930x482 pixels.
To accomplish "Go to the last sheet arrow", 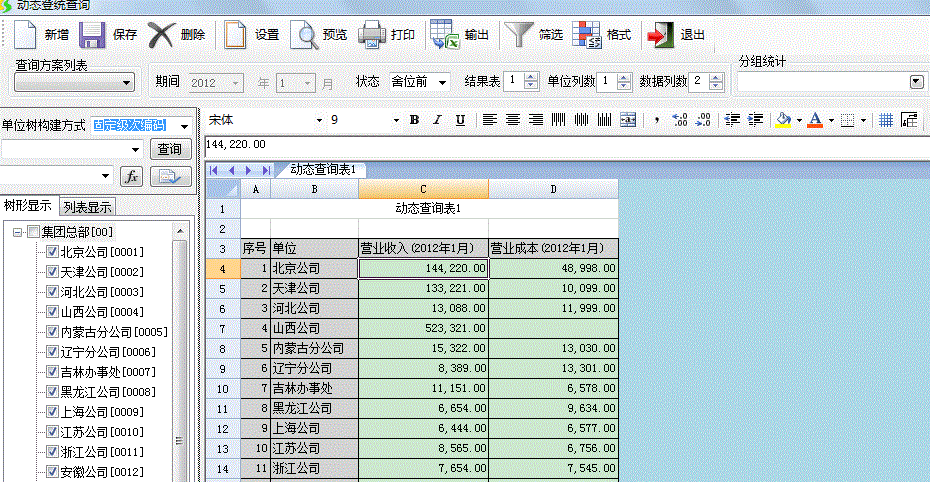I will 266,170.
